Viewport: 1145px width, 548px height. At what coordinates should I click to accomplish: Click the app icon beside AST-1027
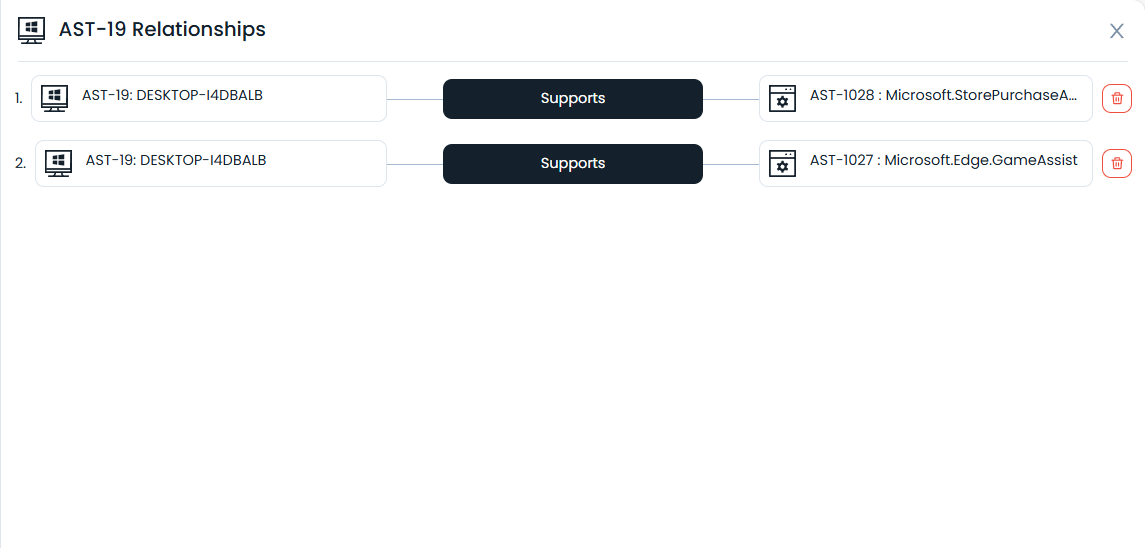pos(782,163)
